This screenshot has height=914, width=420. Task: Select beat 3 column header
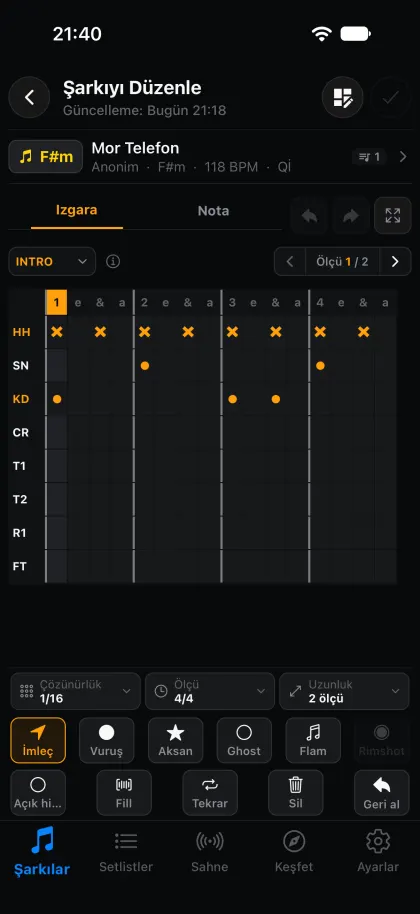tap(232, 302)
